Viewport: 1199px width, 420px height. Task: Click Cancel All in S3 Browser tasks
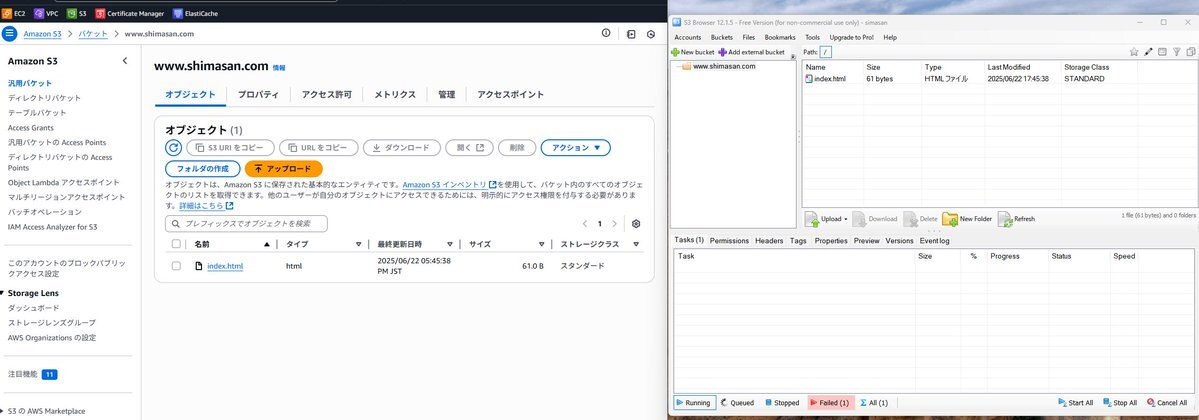(x=1166, y=402)
